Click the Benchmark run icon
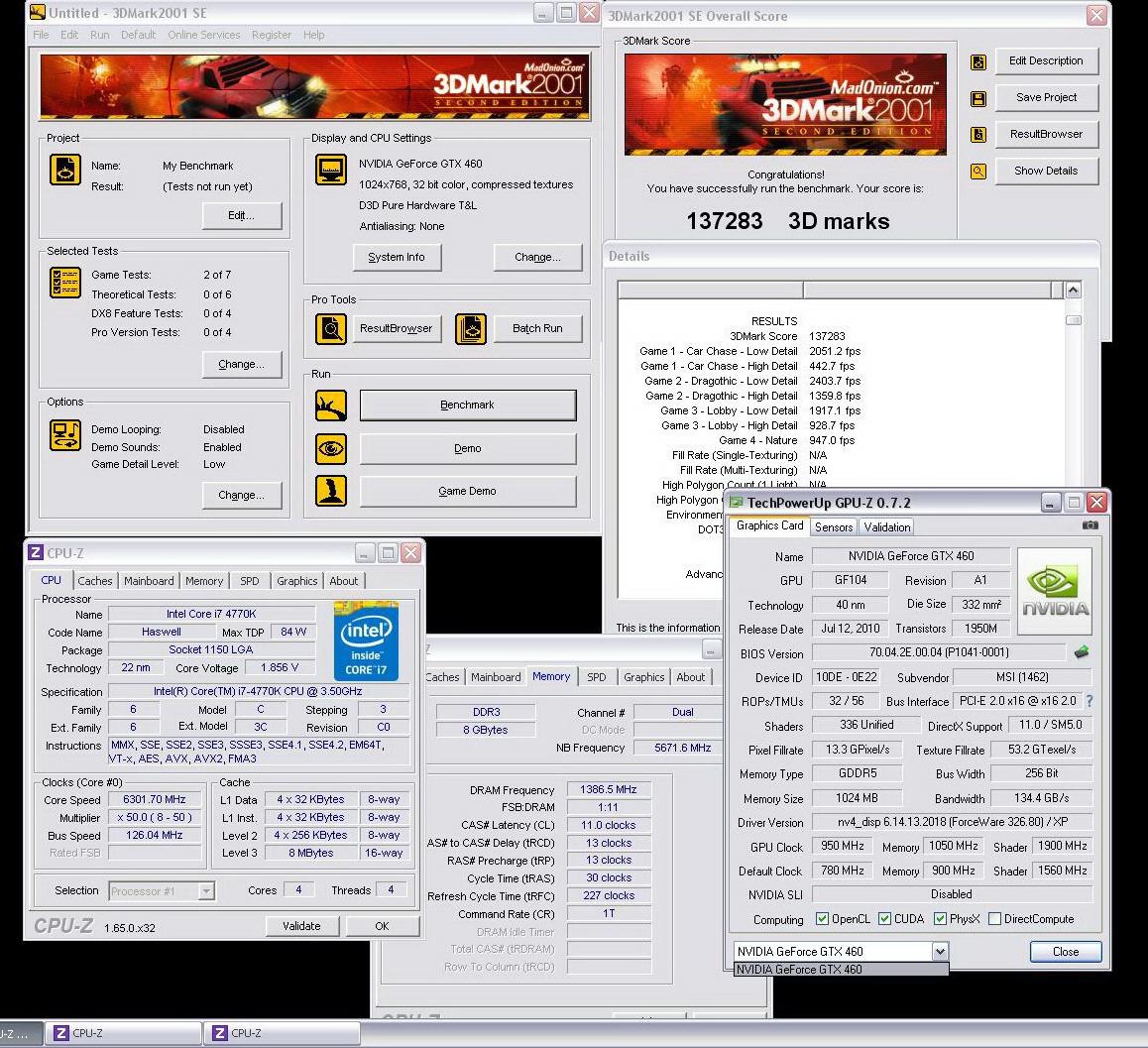Image resolution: width=1148 pixels, height=1048 pixels. click(x=331, y=406)
